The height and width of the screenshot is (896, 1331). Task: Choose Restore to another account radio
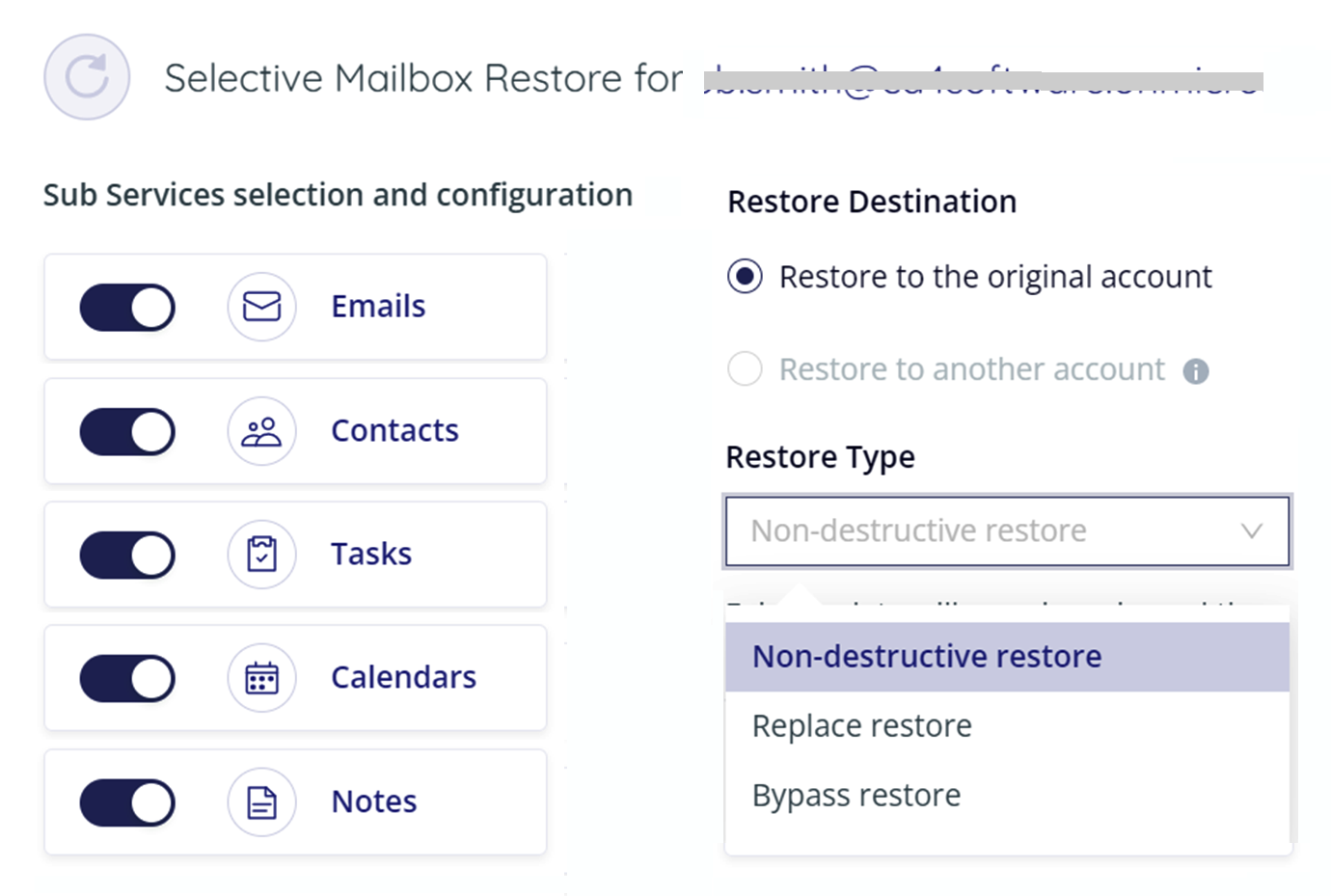(x=745, y=368)
